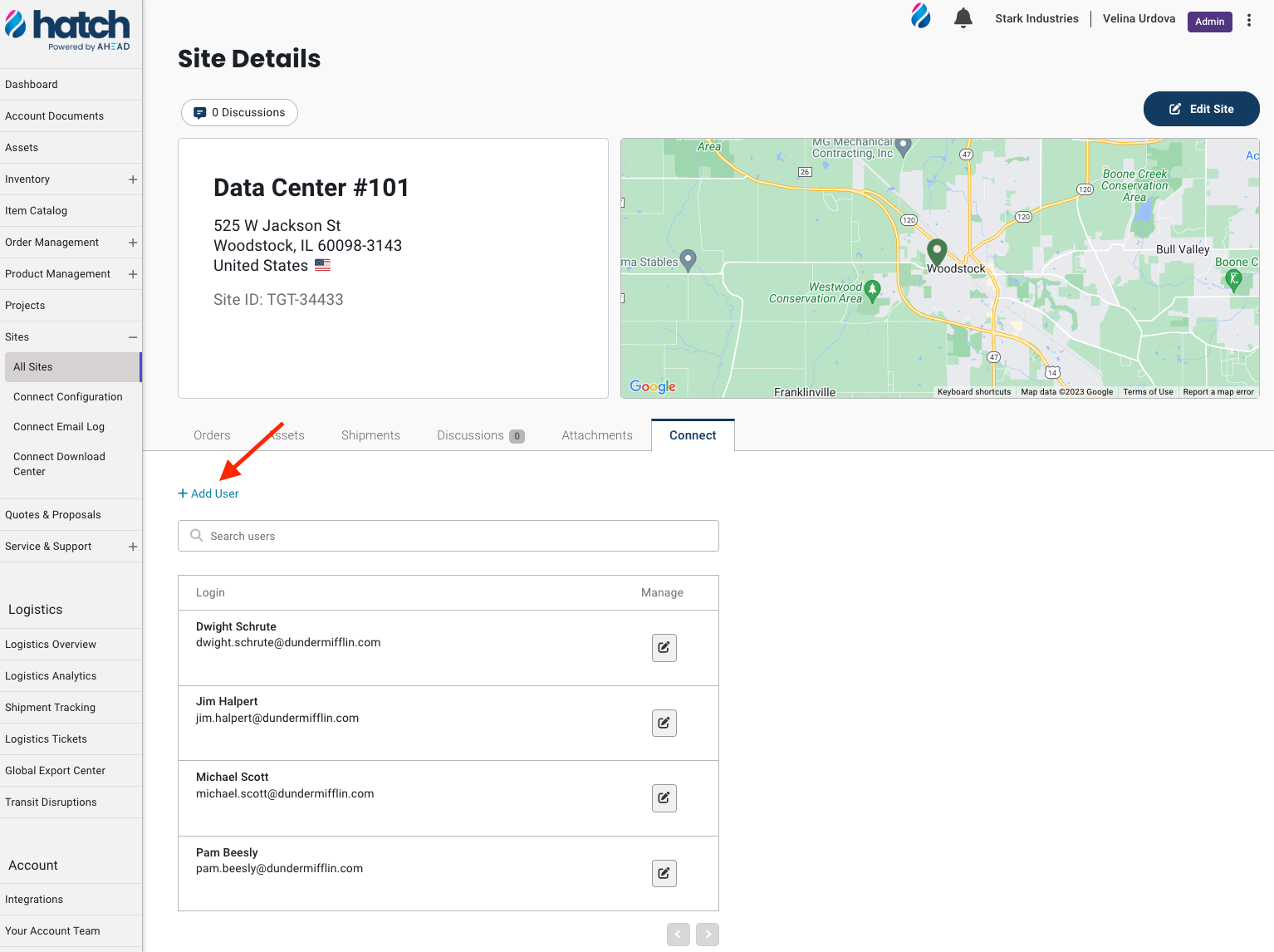Switch to the Shipments tab
This screenshot has height=952, width=1274.
point(370,435)
